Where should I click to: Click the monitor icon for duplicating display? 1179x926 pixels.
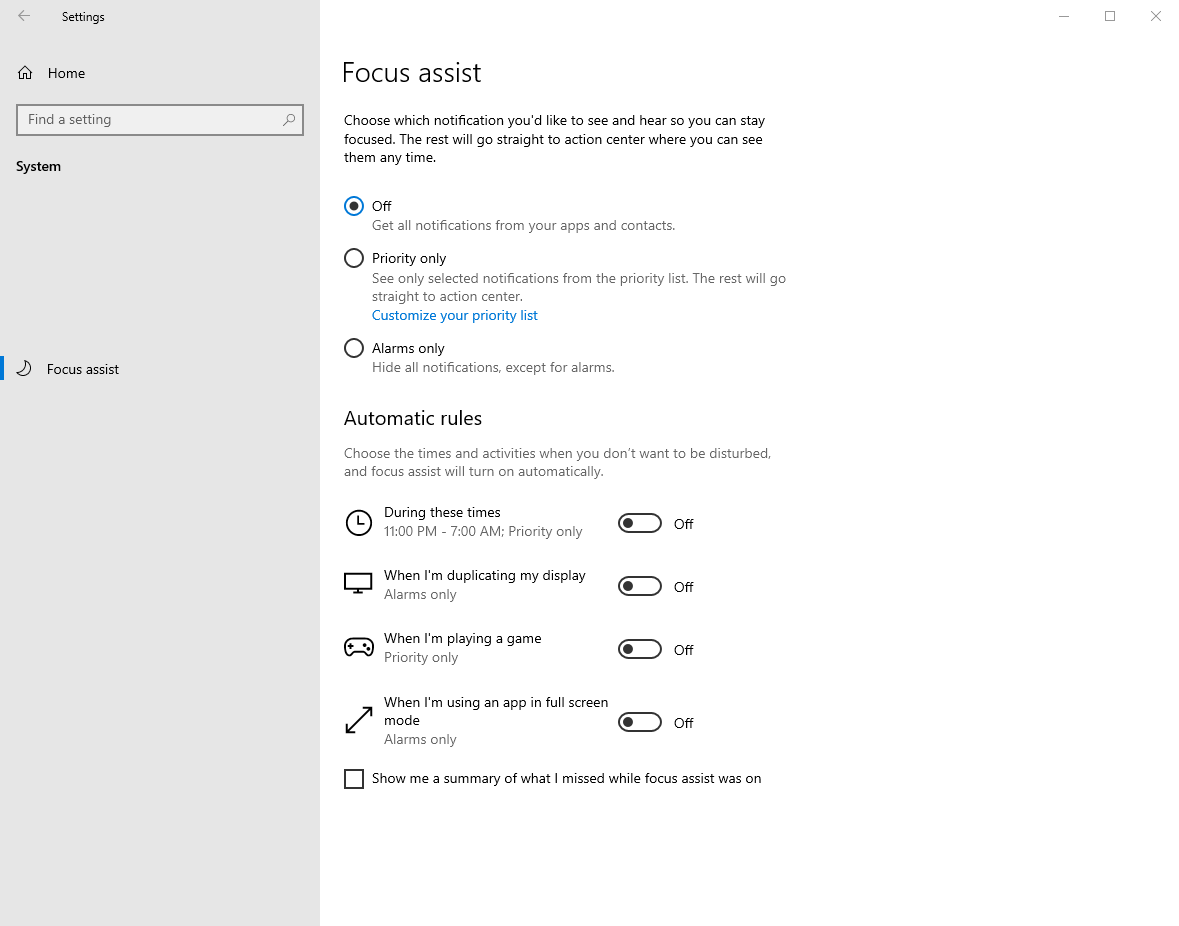coord(358,584)
